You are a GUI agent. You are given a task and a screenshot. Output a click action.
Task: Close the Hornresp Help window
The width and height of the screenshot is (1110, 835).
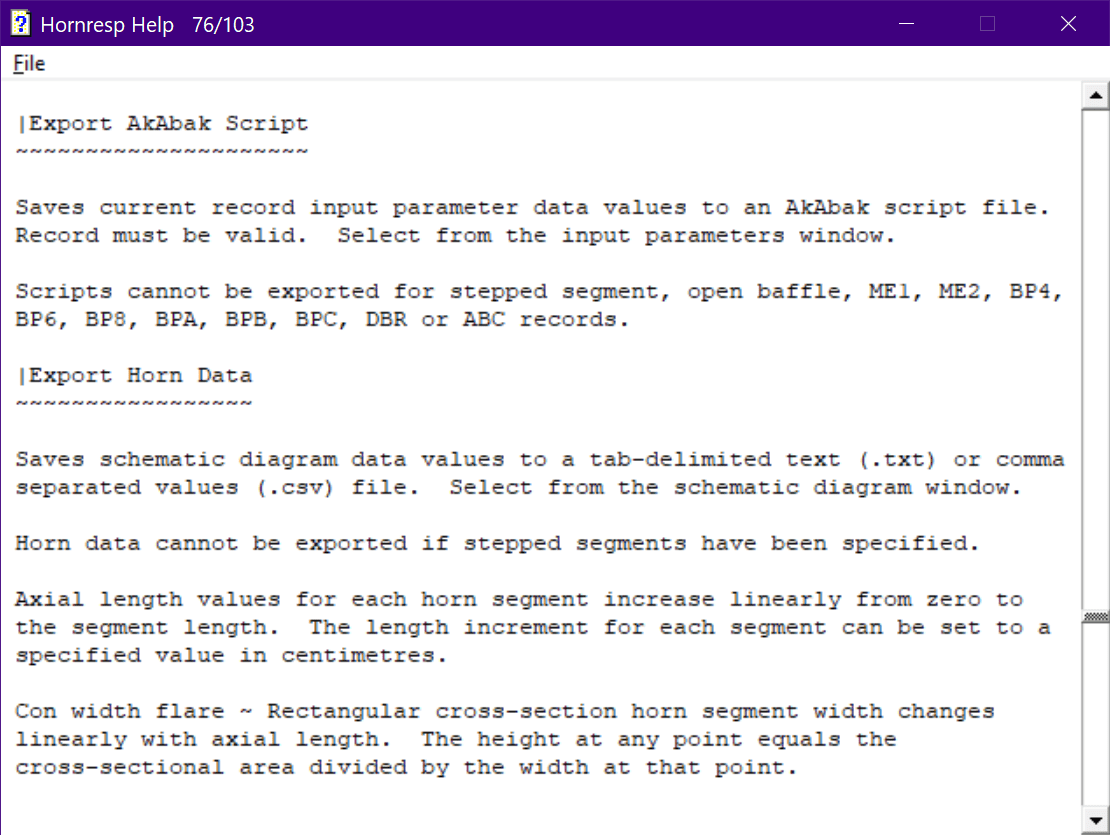coord(1068,24)
